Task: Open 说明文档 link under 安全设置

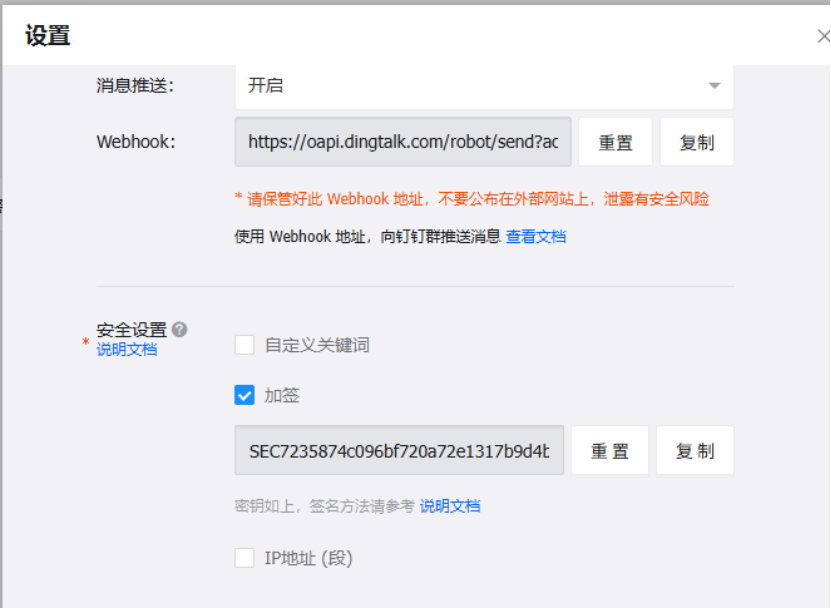Action: tap(127, 349)
